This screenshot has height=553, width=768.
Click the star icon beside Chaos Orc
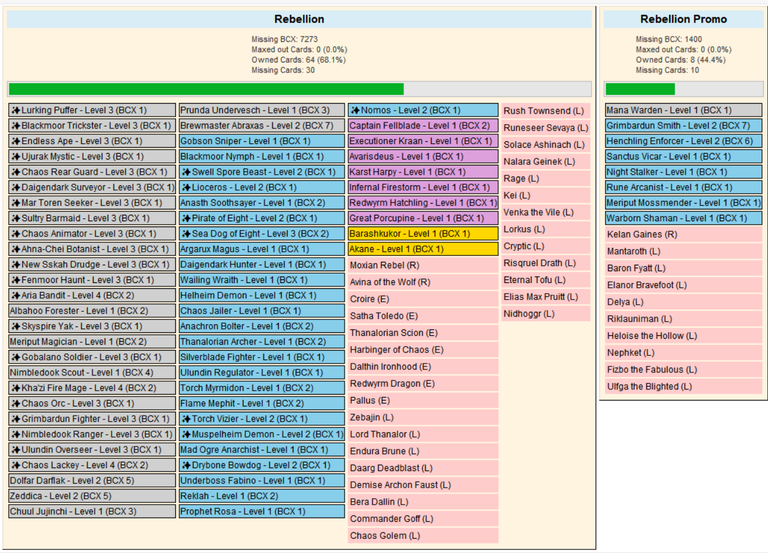pos(16,404)
